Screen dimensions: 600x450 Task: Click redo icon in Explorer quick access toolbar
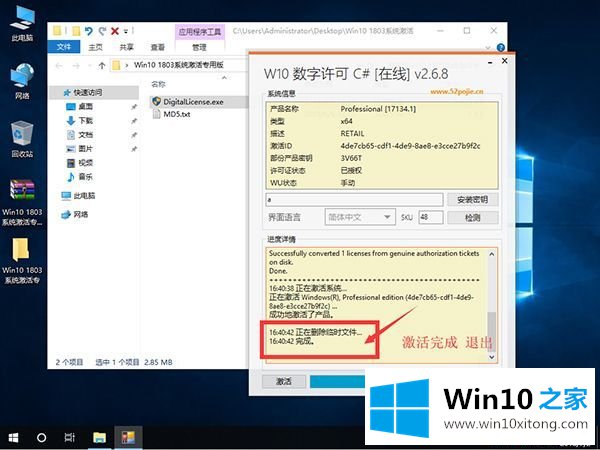tap(102, 31)
